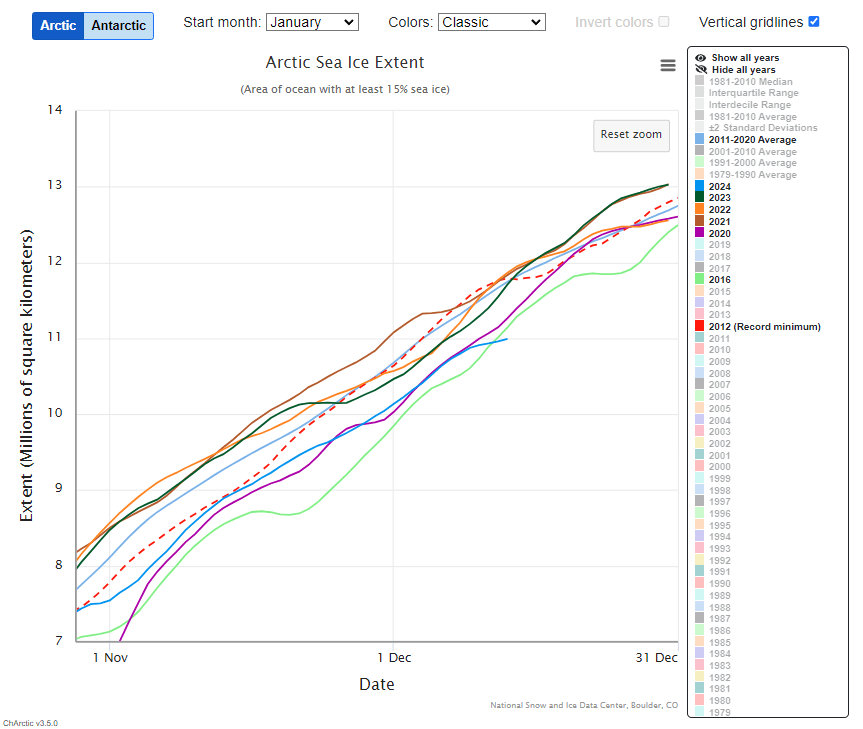Toggle the 2020 purple legend marker
The height and width of the screenshot is (729, 863).
[700, 233]
